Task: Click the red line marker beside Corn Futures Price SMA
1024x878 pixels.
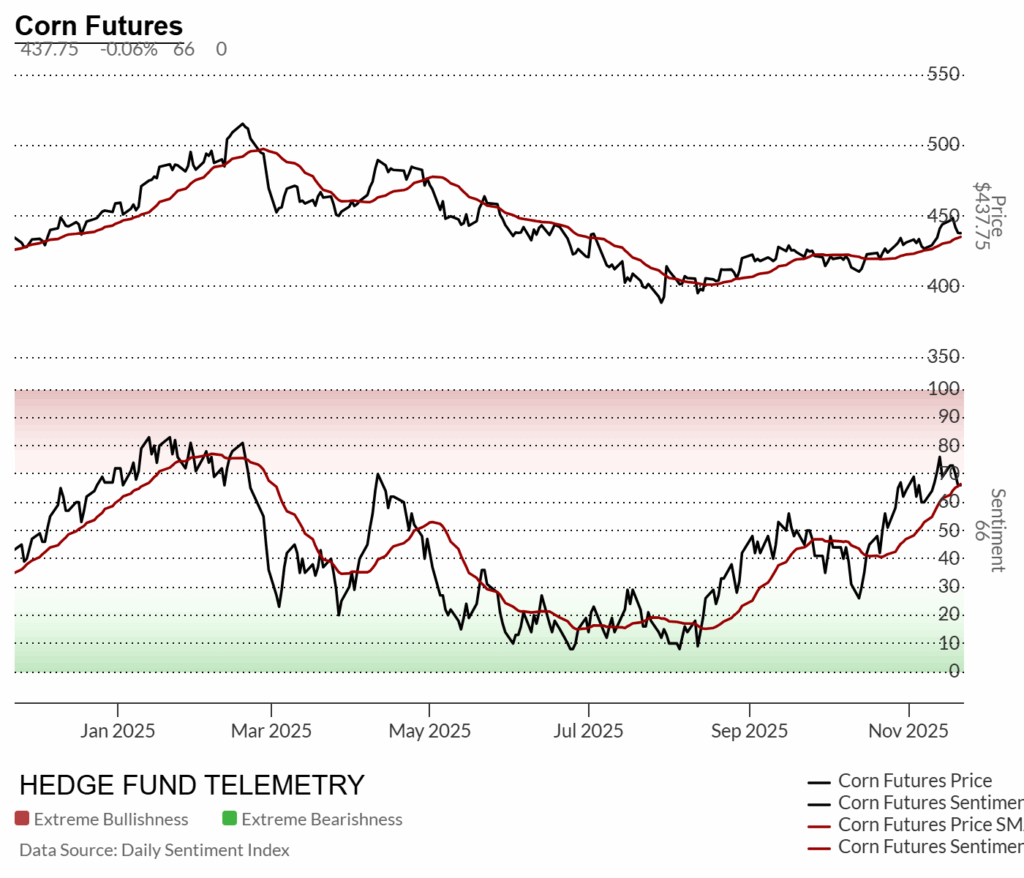Action: click(x=819, y=825)
